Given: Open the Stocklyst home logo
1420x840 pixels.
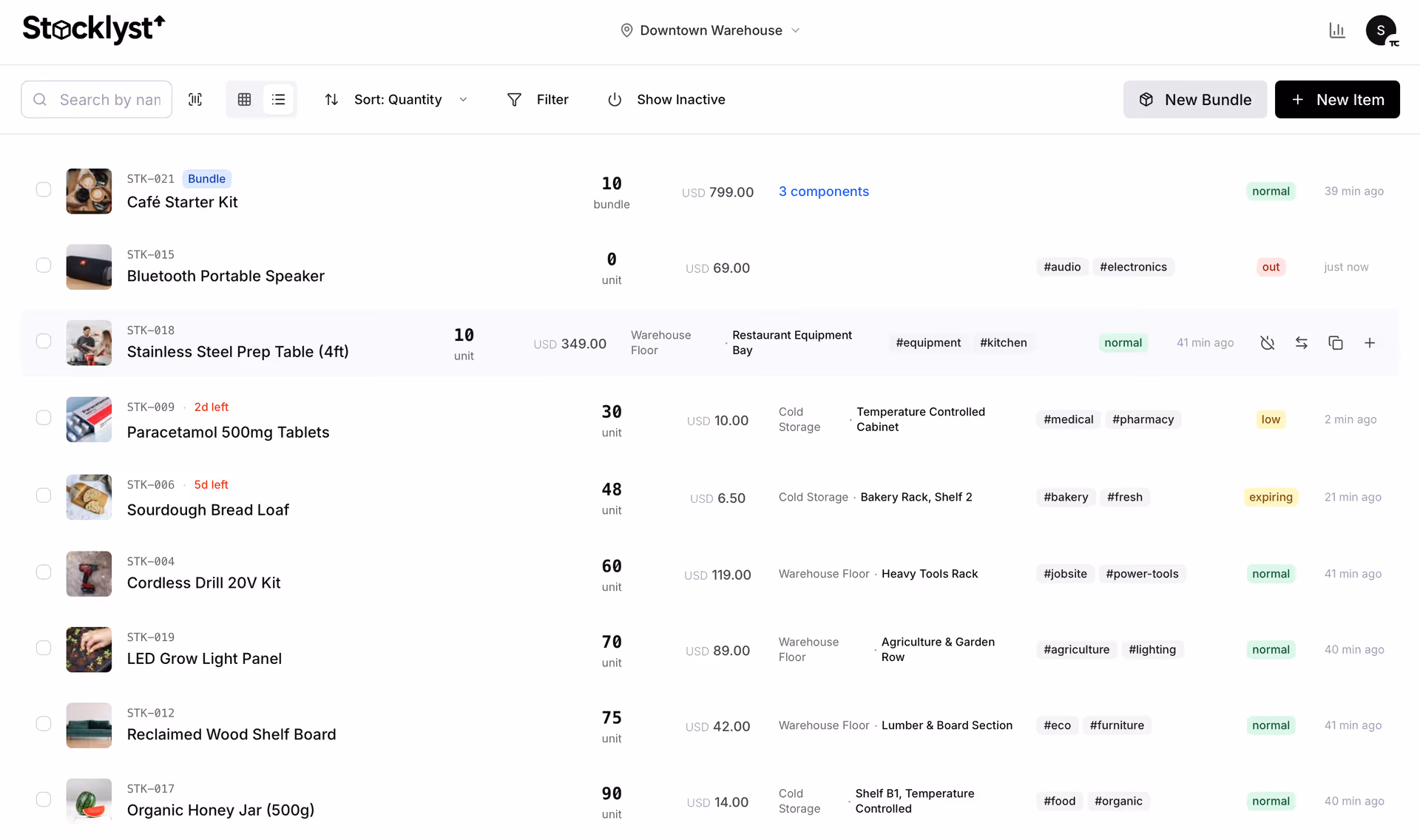Looking at the screenshot, I should tap(93, 30).
